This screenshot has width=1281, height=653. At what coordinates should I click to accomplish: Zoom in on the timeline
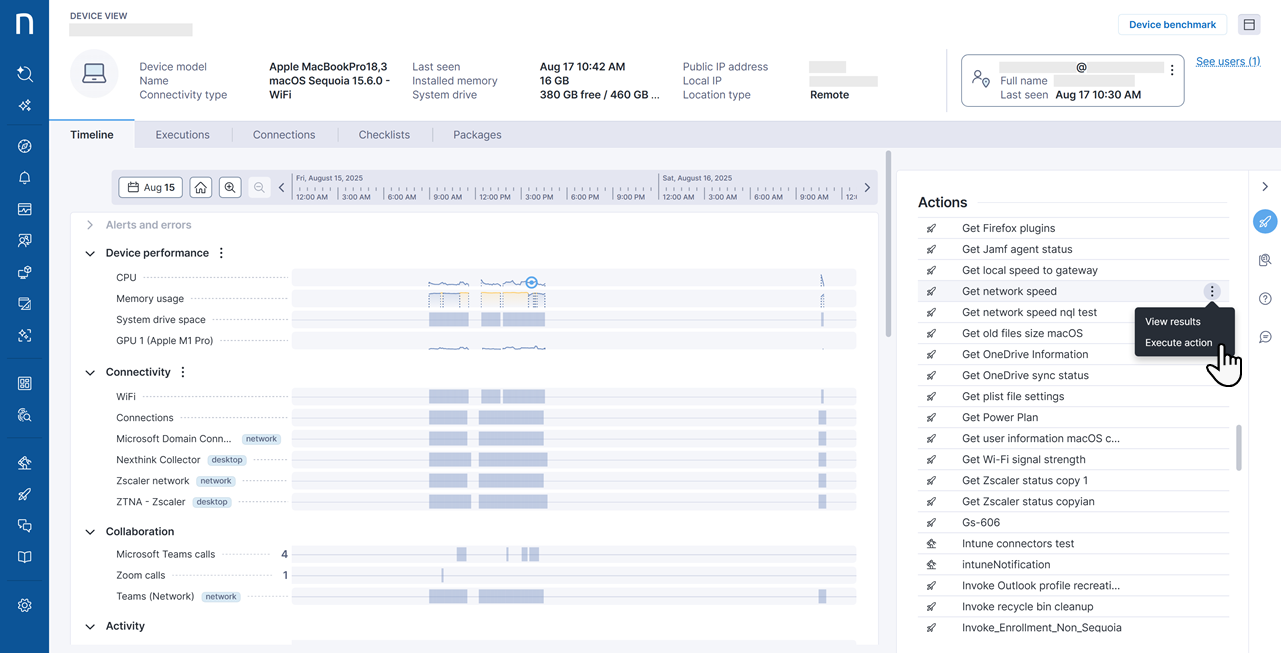tap(230, 187)
